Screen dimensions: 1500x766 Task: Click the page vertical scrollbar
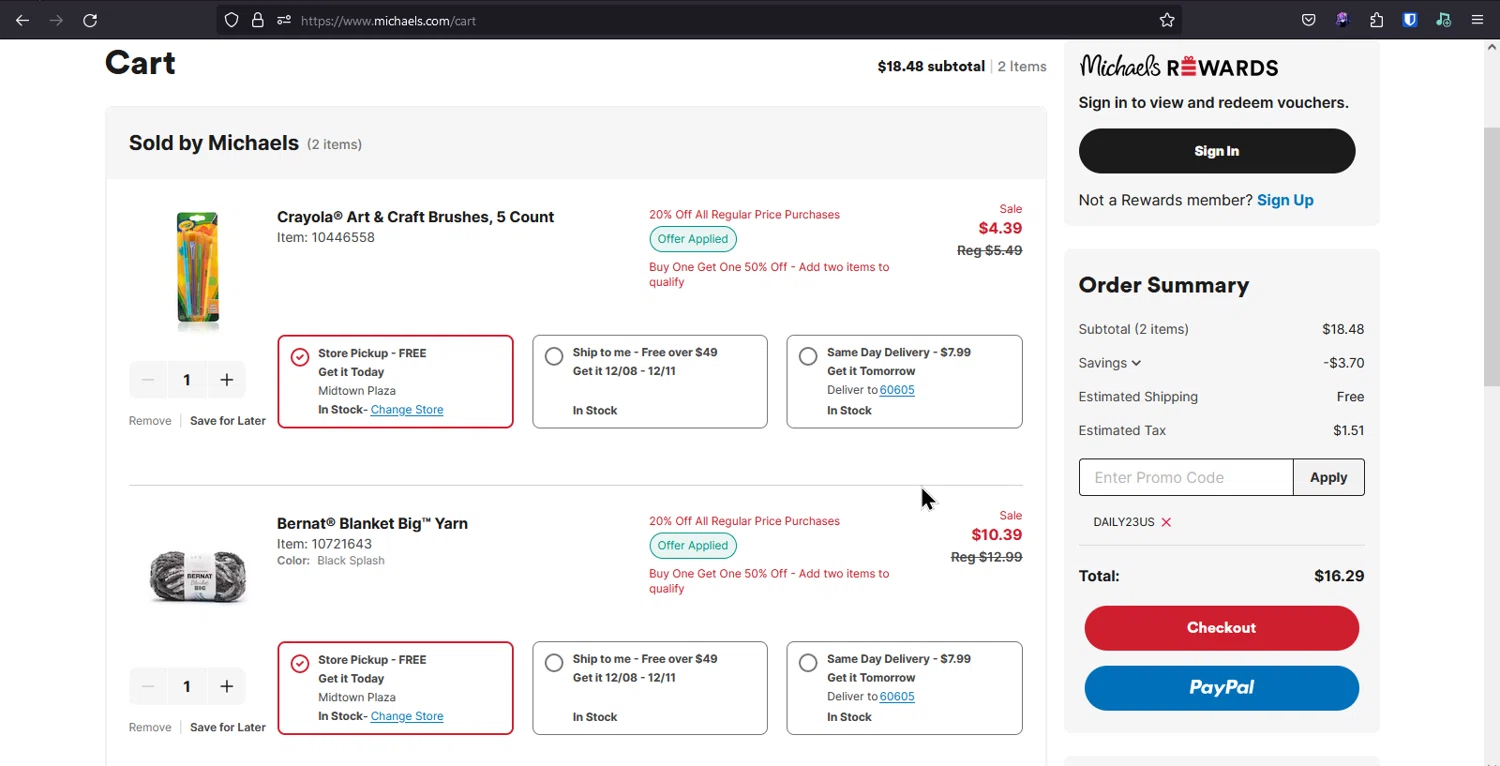click(1491, 255)
